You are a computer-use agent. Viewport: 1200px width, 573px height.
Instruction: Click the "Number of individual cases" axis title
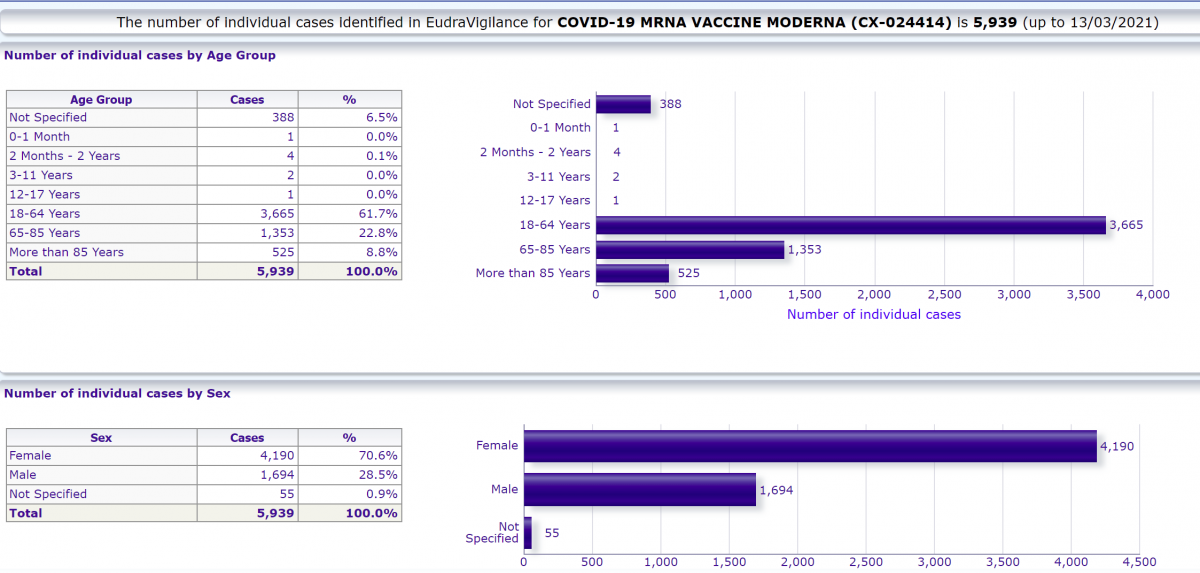pos(874,314)
